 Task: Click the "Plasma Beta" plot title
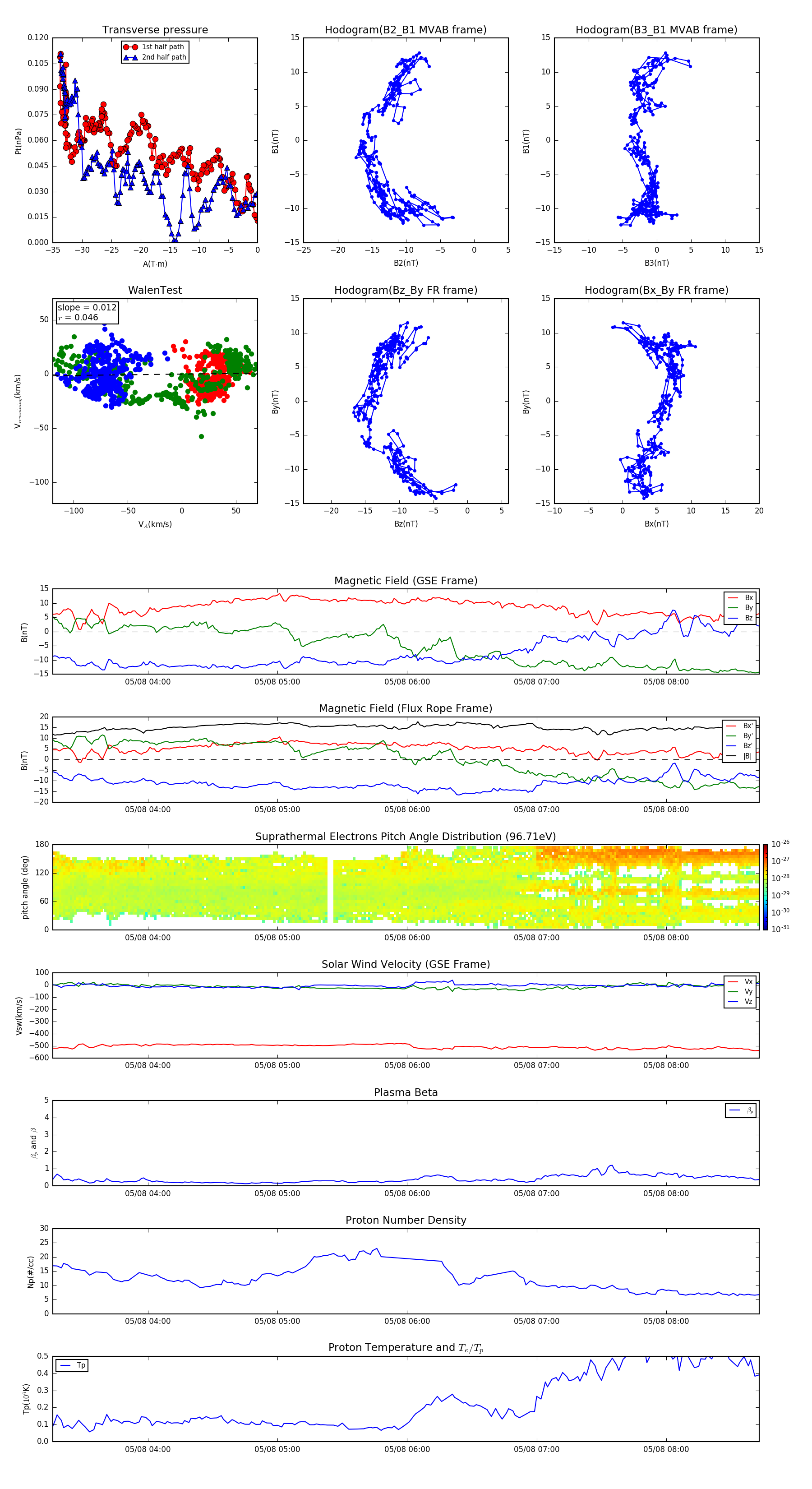[406, 1092]
